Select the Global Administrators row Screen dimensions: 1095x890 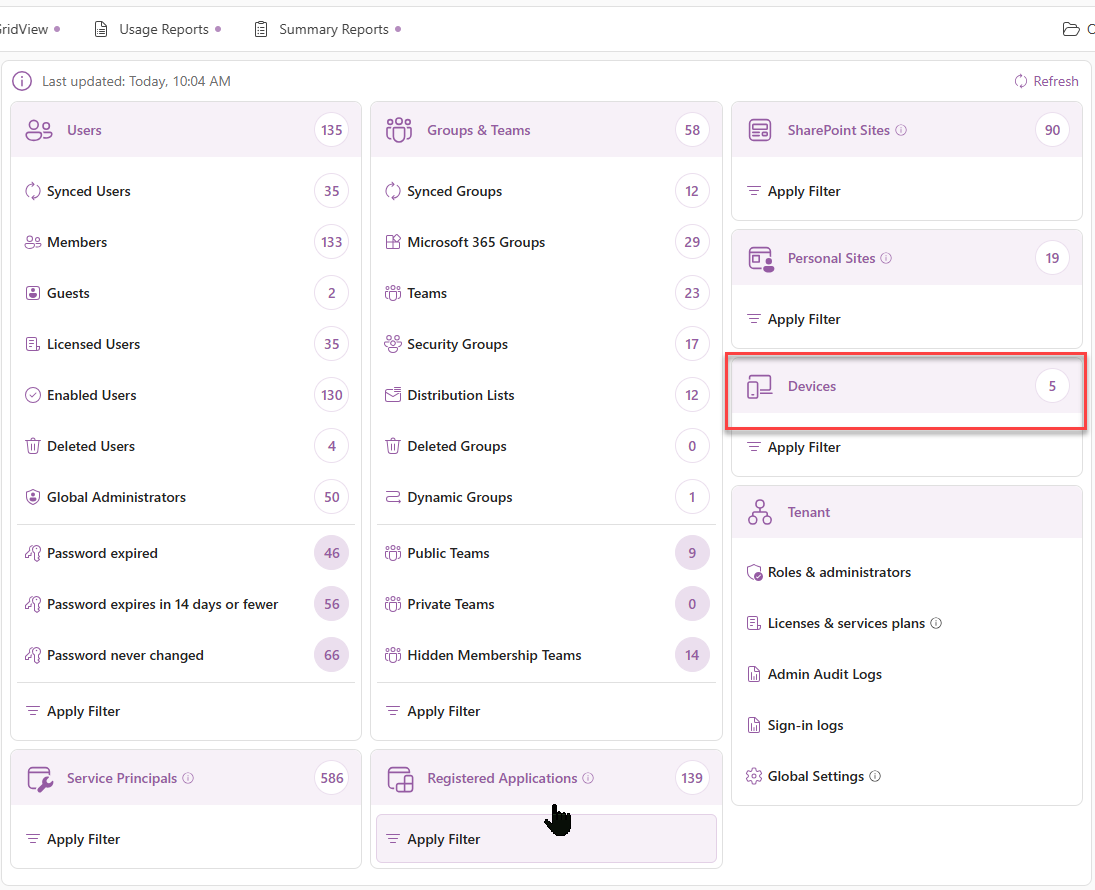(116, 497)
